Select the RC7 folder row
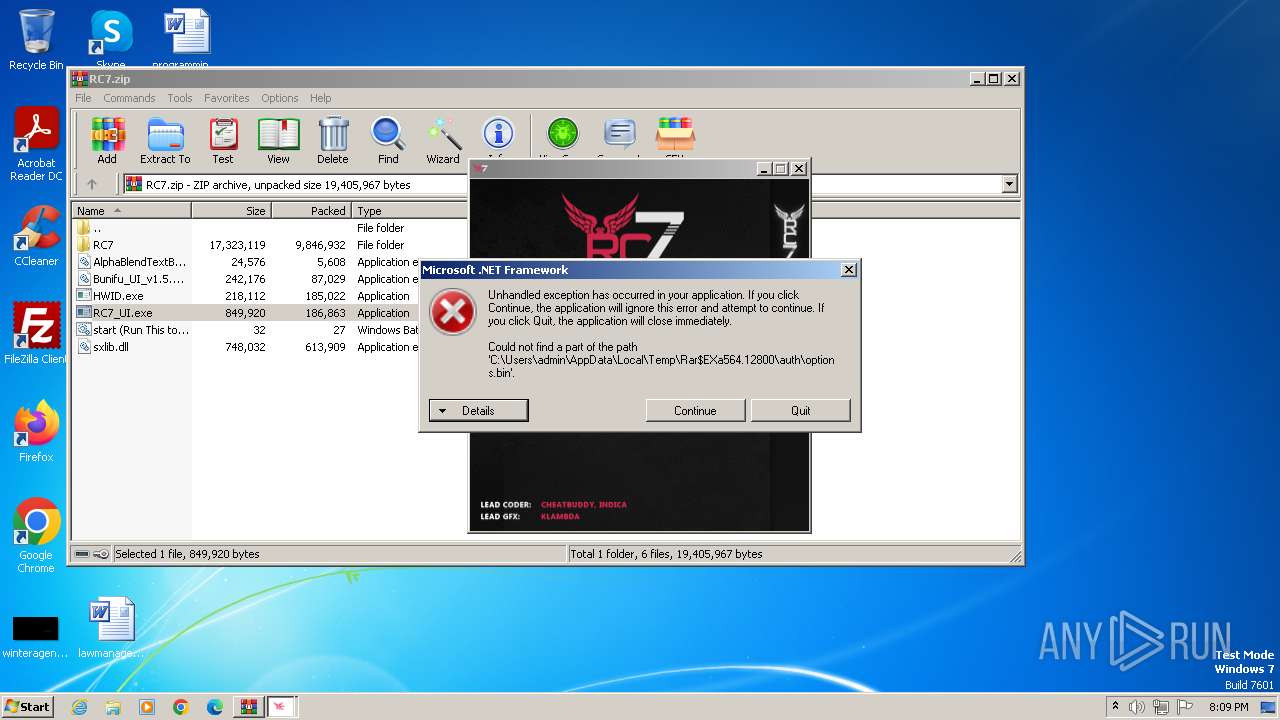The height and width of the screenshot is (720, 1280). (x=270, y=245)
